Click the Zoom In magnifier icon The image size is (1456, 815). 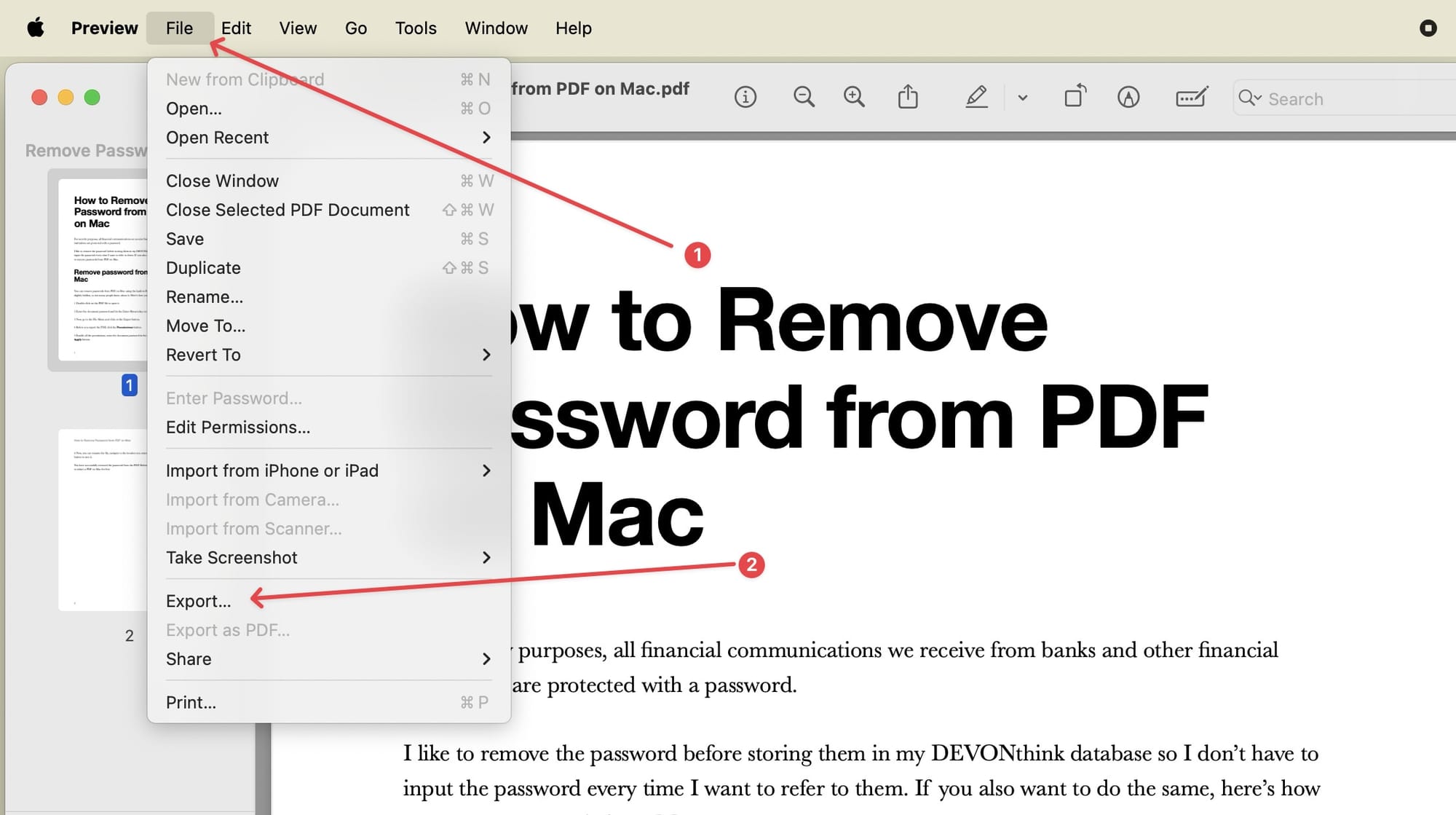(854, 97)
